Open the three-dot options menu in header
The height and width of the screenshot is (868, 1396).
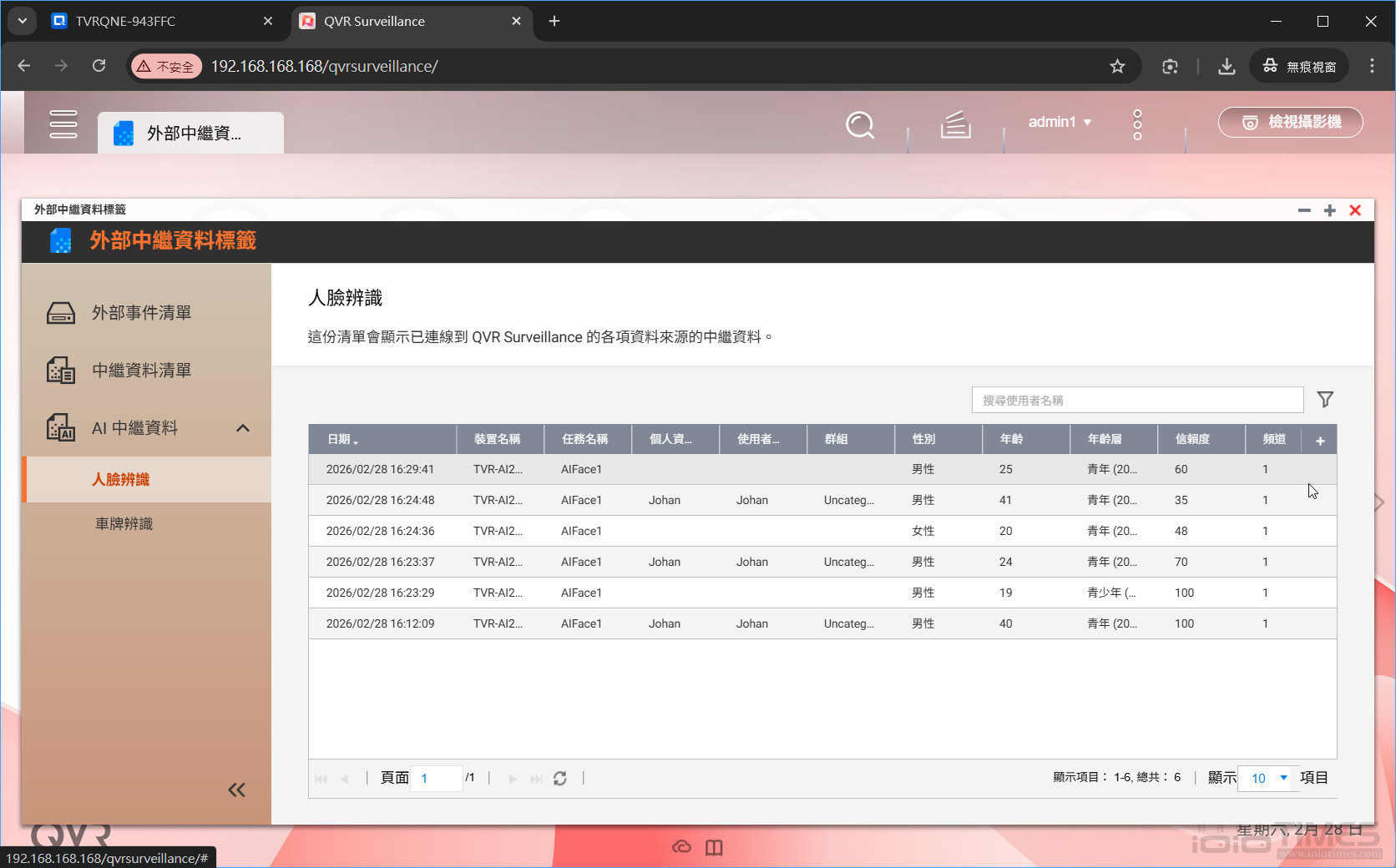coord(1136,125)
